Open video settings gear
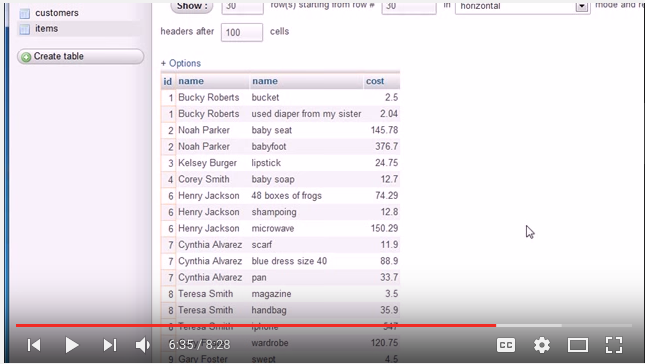645x364 pixels. (x=542, y=345)
